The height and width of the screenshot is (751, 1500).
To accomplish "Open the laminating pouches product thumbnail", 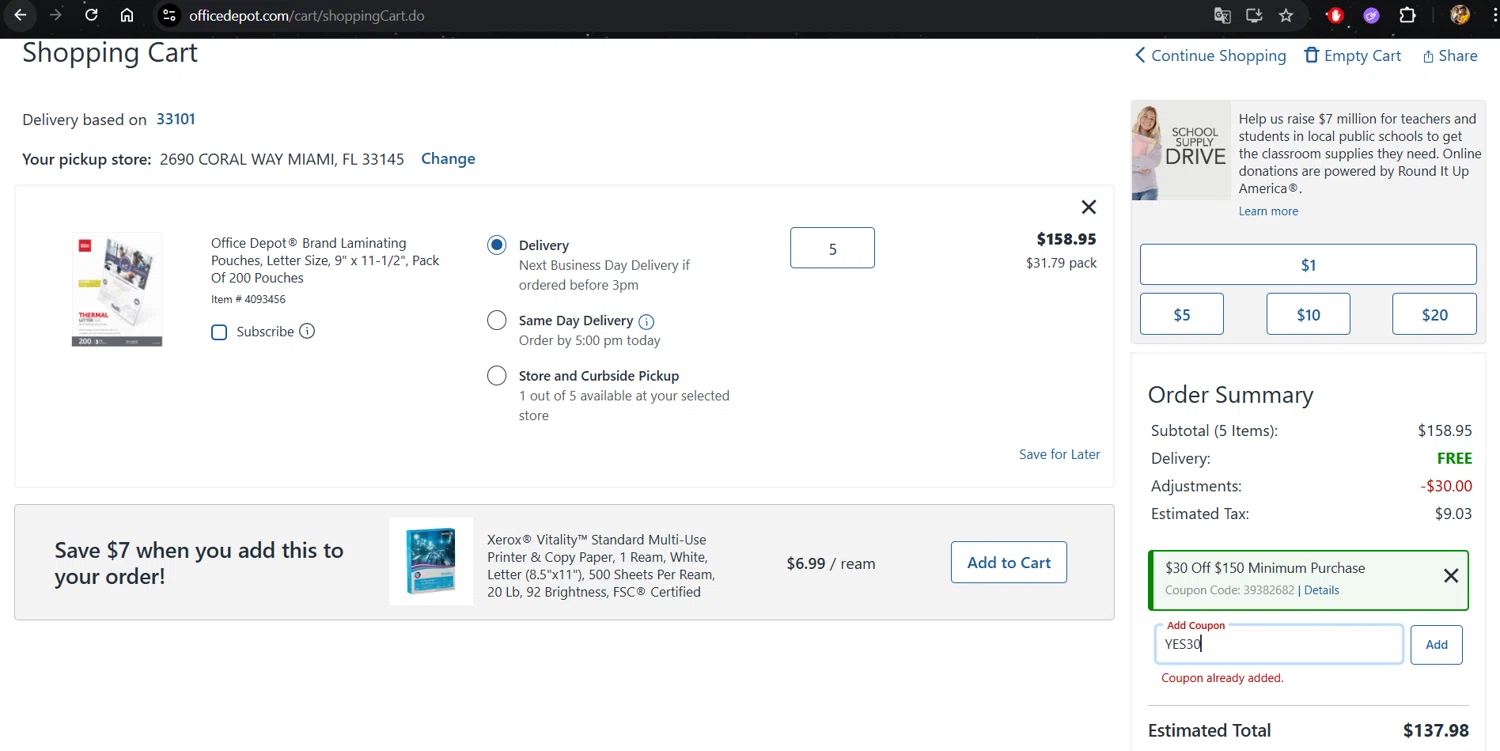I will [x=117, y=290].
